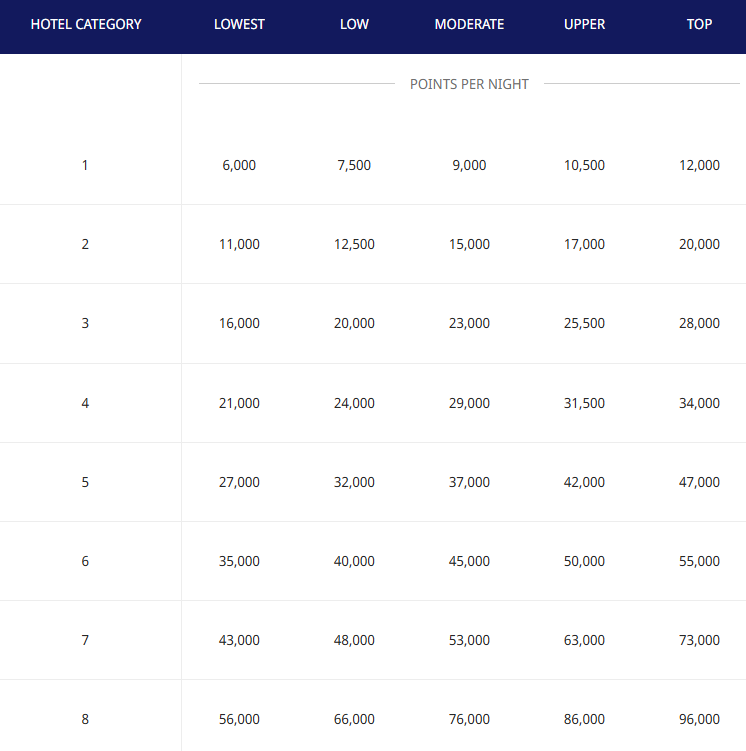Click the 56,000 points cell
746x751 pixels.
(x=239, y=719)
